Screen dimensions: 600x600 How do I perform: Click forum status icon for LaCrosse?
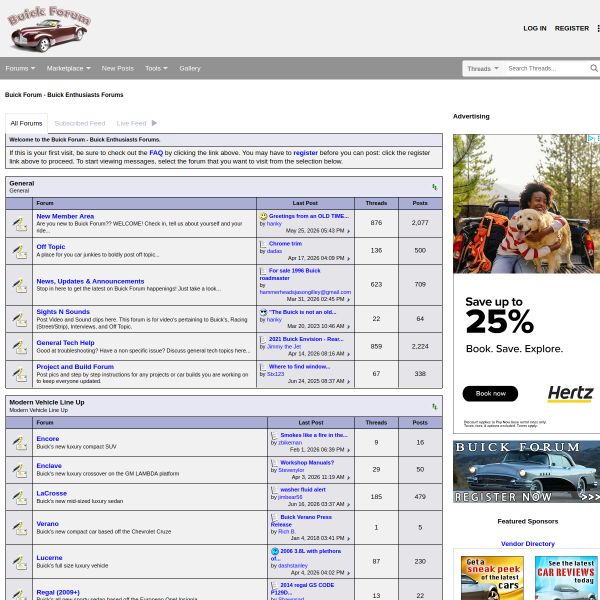click(x=19, y=497)
